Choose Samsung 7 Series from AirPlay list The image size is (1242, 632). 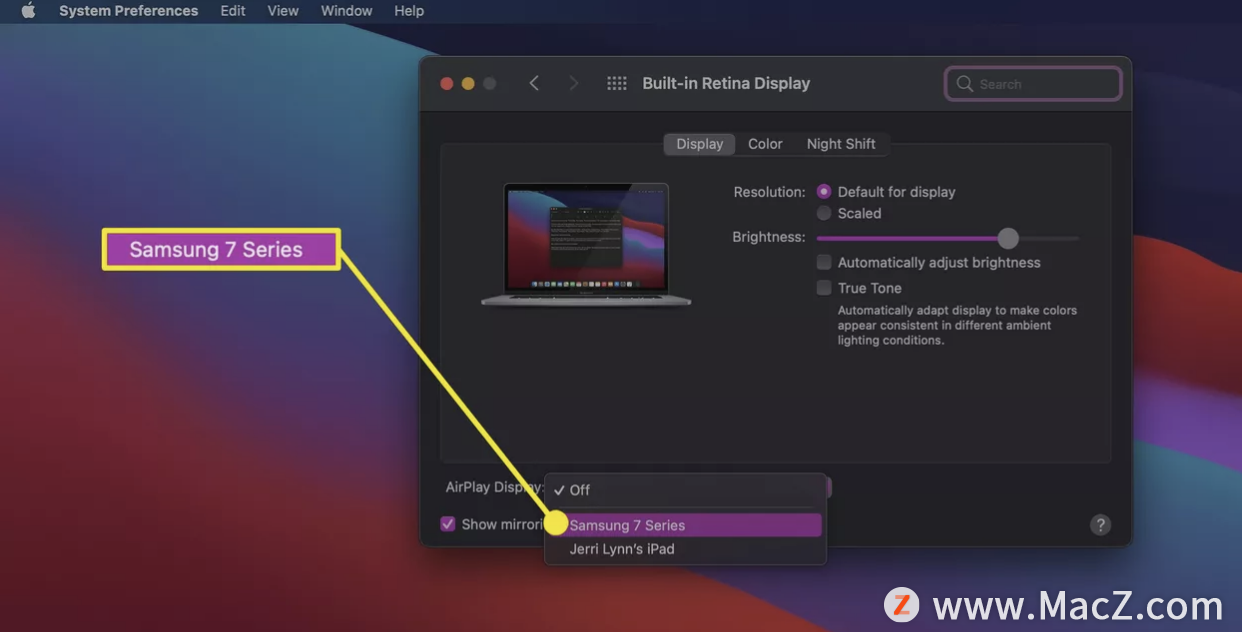[627, 525]
